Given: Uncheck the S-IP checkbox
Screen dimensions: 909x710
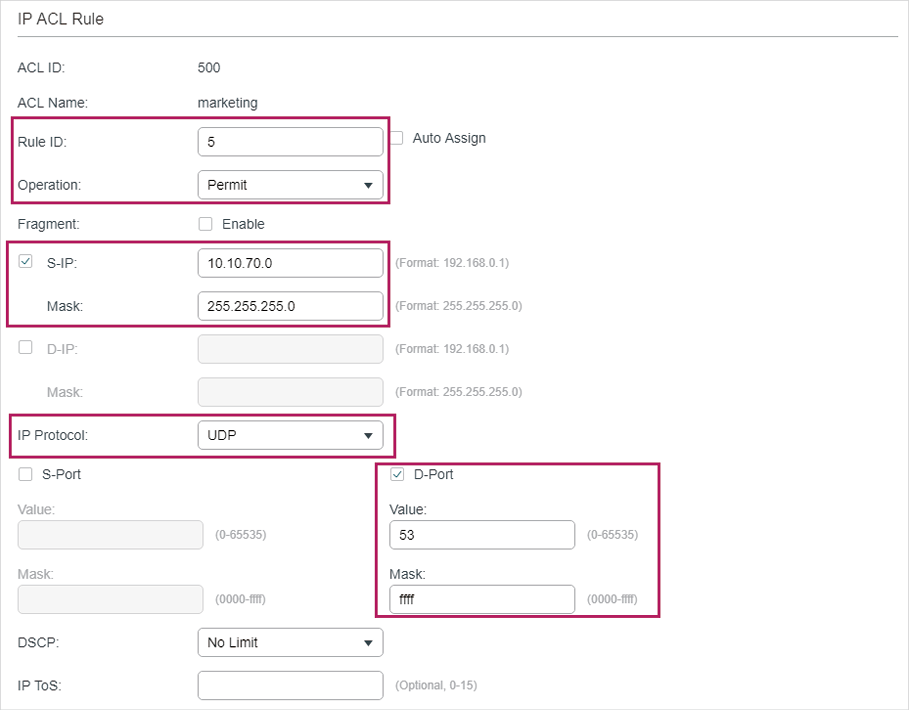Looking at the screenshot, I should (x=26, y=262).
